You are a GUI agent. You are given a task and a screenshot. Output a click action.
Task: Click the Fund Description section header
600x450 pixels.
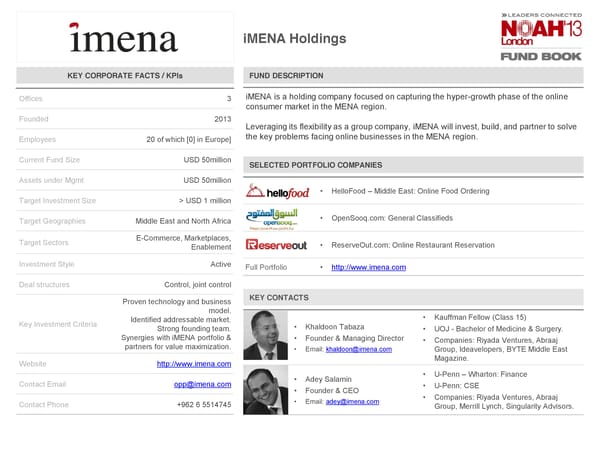click(286, 76)
